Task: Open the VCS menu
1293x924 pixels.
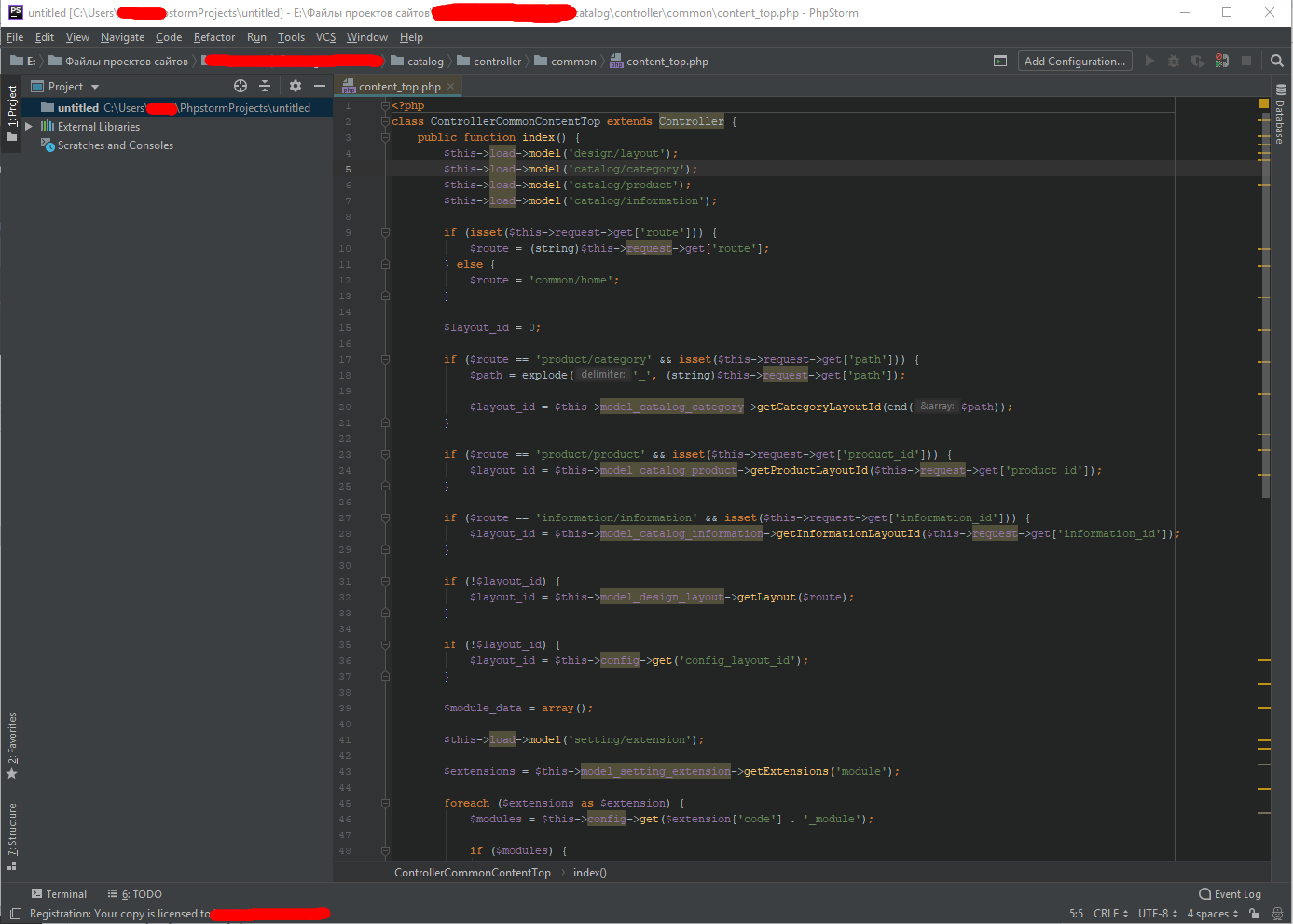Action: click(x=325, y=37)
